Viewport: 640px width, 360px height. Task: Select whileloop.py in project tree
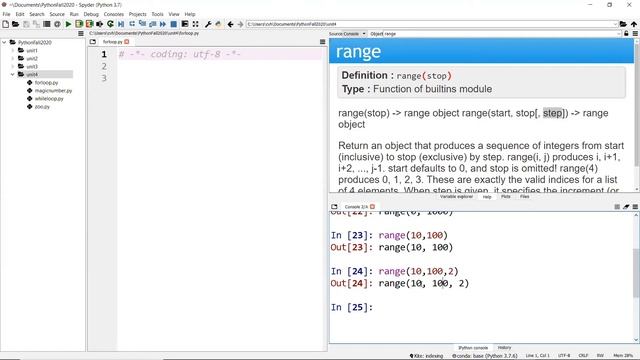click(49, 98)
